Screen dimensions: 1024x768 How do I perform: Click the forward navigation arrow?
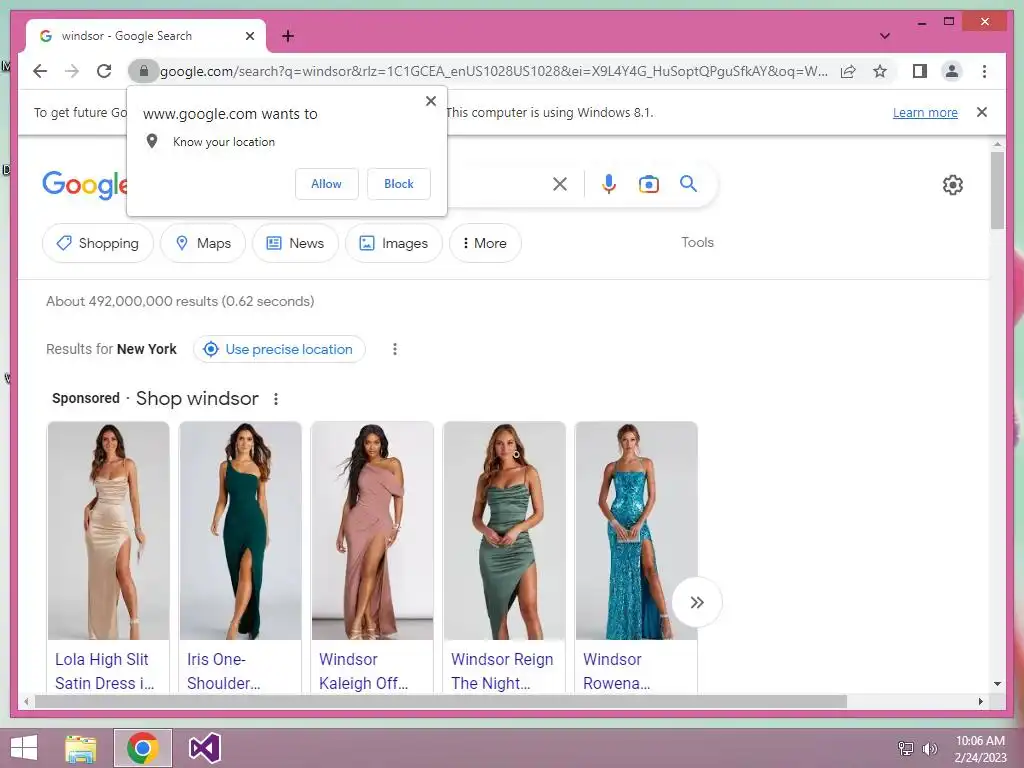[x=72, y=71]
